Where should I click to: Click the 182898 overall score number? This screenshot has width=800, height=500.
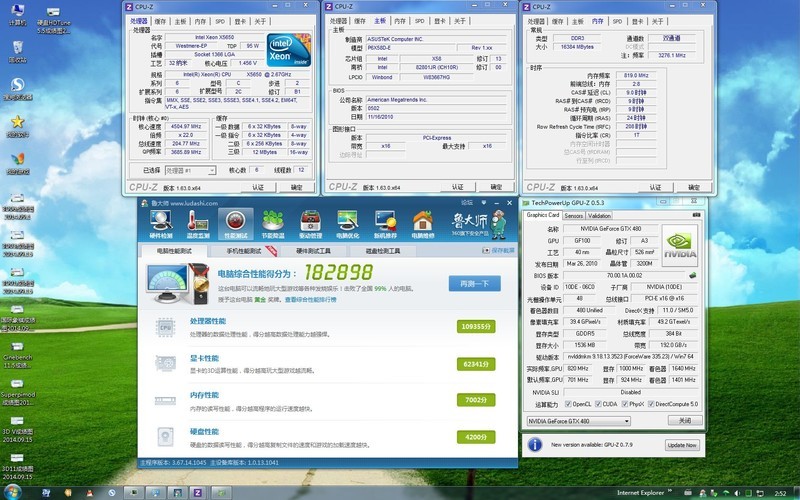click(x=339, y=272)
